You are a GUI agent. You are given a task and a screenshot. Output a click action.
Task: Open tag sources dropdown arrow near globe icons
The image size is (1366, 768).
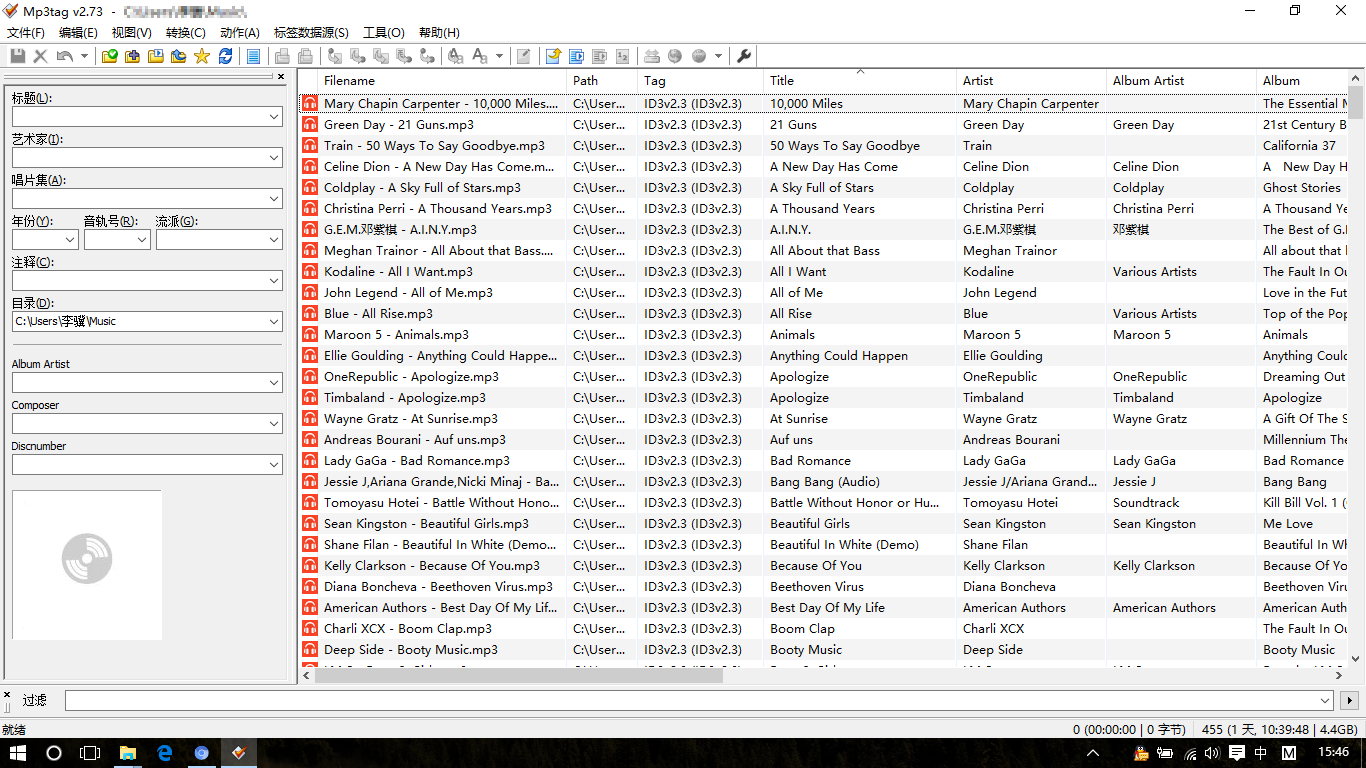[x=718, y=56]
